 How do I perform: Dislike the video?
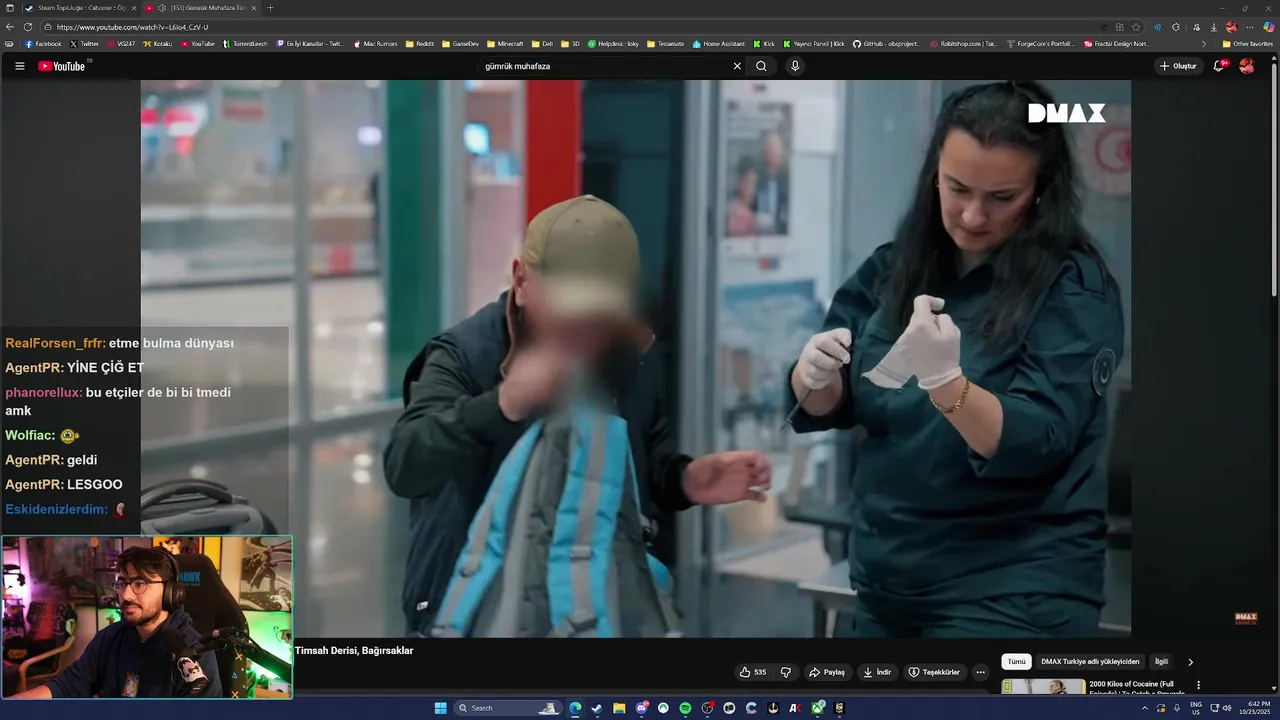point(786,672)
